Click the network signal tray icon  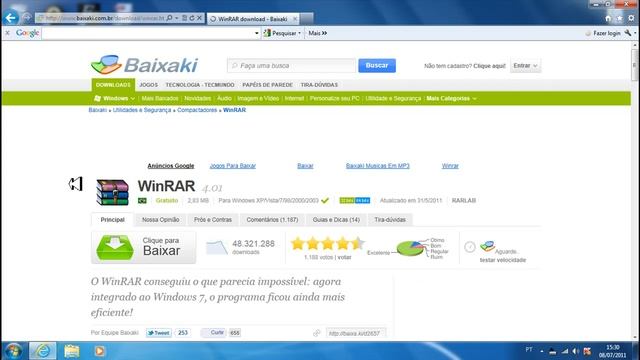coord(565,351)
